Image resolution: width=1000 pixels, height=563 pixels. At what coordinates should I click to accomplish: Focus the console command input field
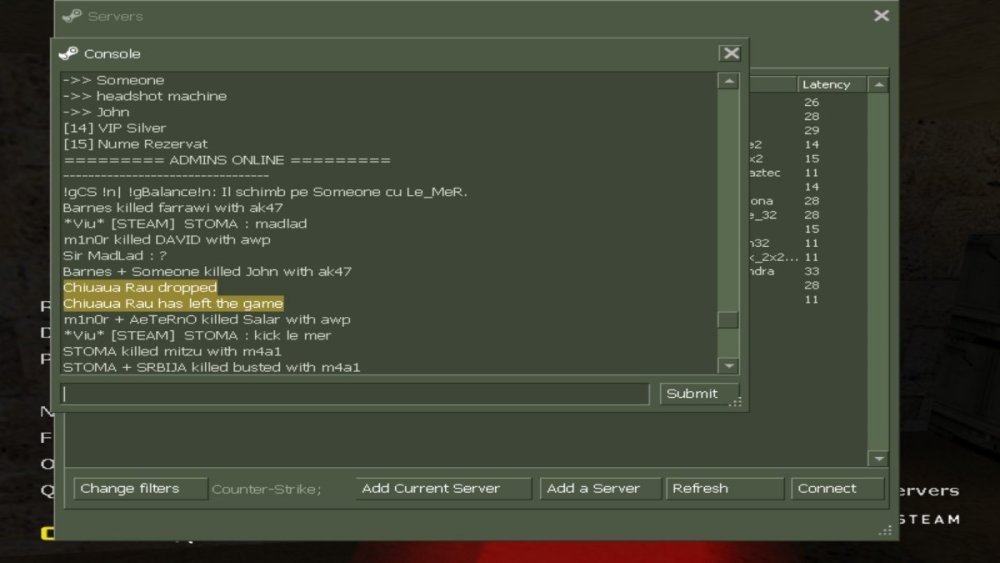(x=355, y=394)
